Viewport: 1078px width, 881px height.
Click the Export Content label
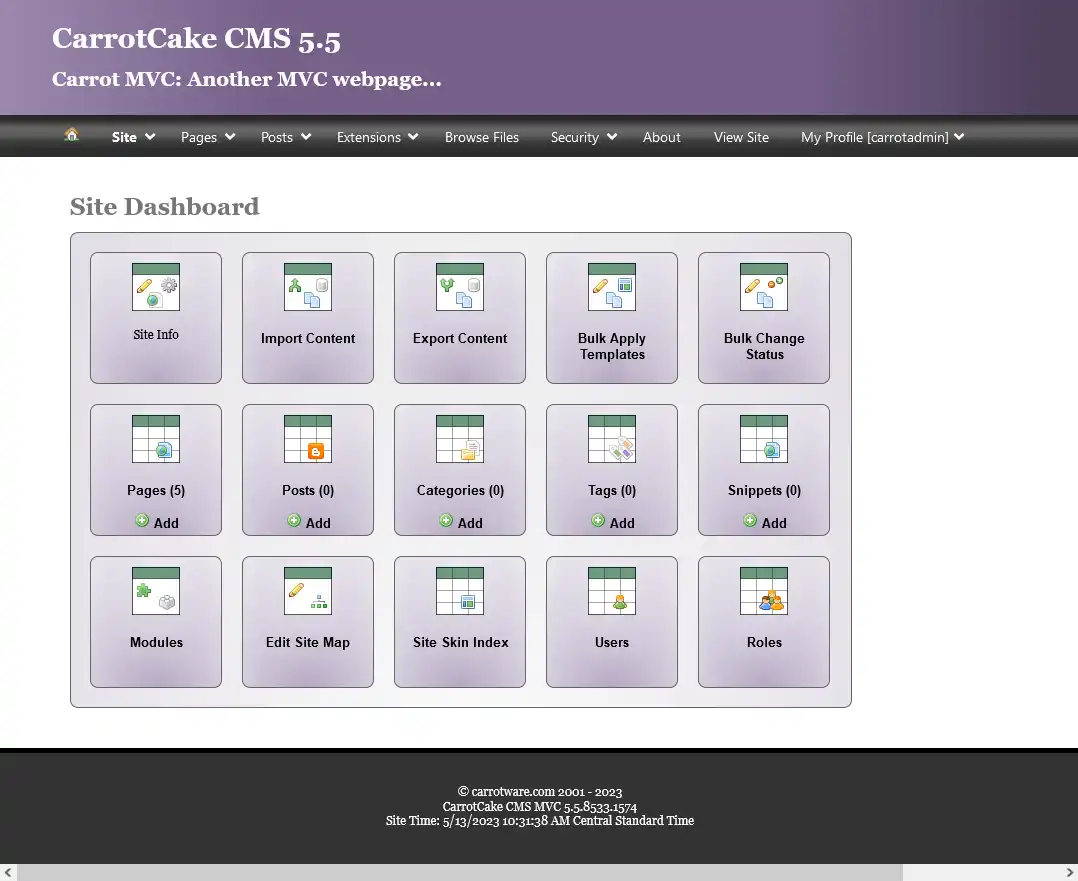(x=460, y=338)
